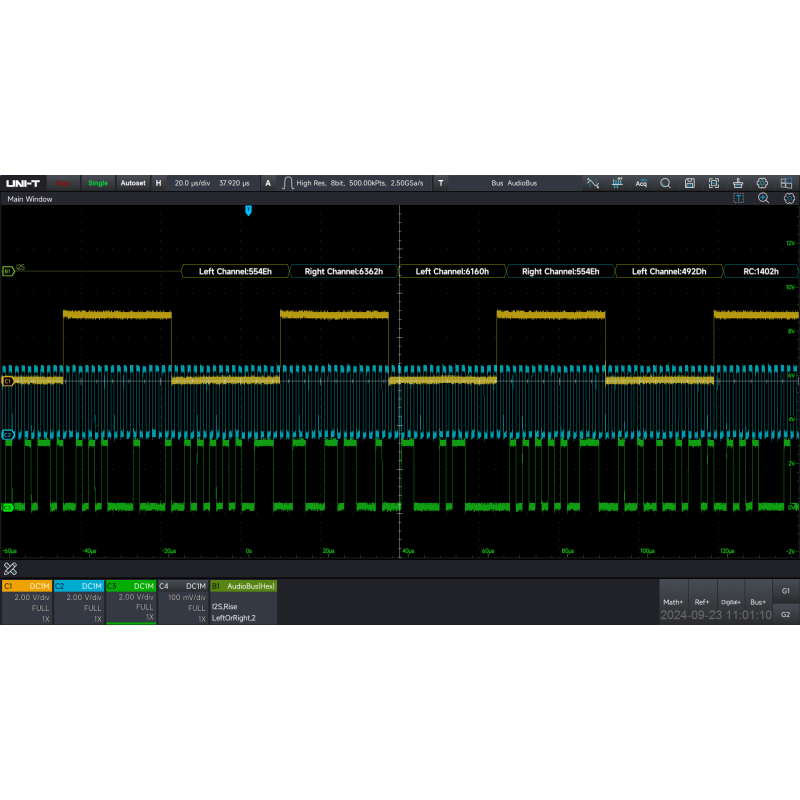The height and width of the screenshot is (800, 800).
Task: Toggle channel C1 DC1M tab
Action: click(x=27, y=586)
